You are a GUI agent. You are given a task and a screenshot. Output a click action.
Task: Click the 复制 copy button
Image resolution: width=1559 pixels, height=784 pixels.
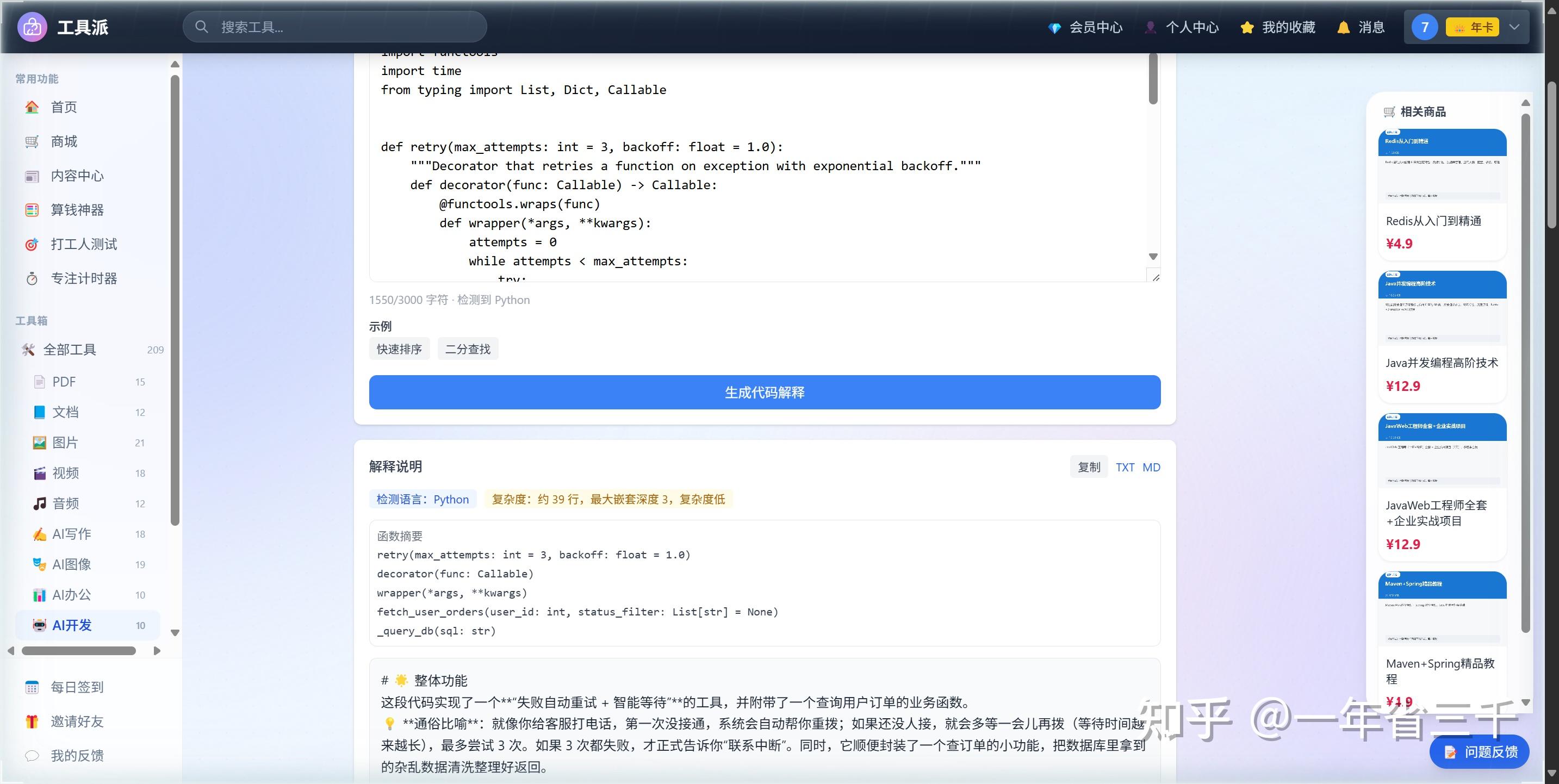click(1089, 467)
